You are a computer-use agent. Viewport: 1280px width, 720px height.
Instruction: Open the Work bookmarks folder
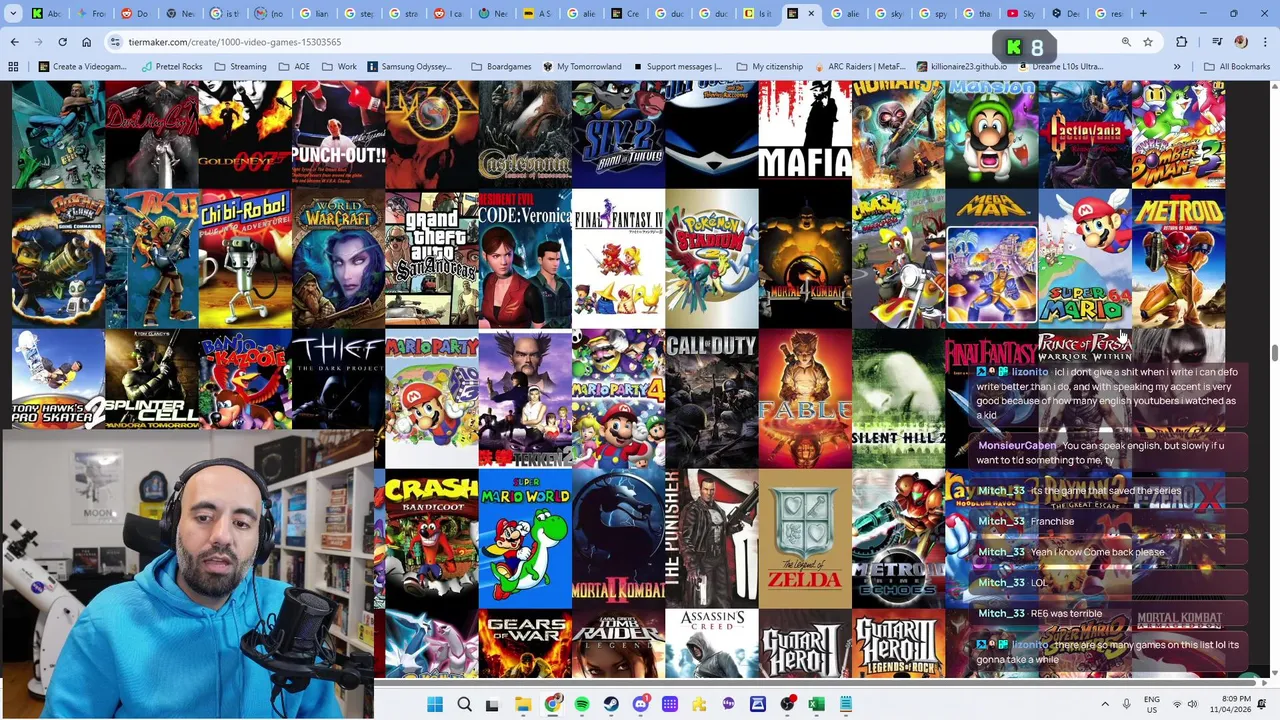coord(339,67)
